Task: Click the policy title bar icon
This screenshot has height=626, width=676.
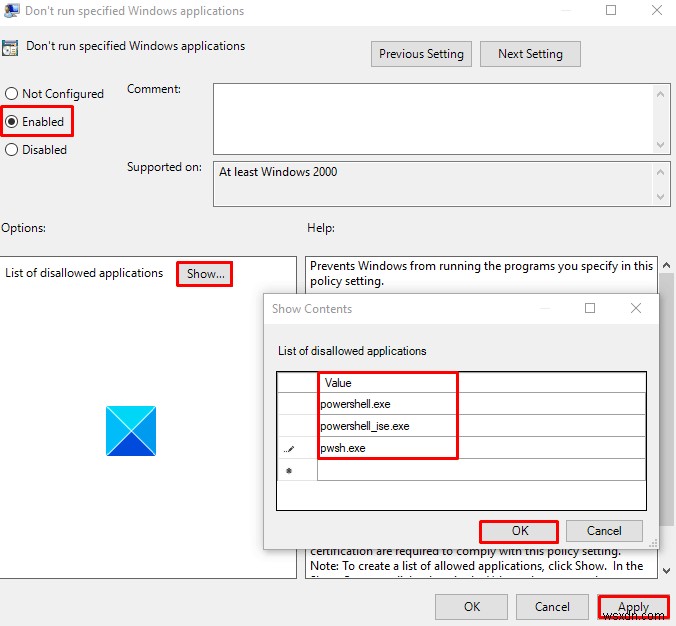Action: pyautogui.click(x=11, y=10)
